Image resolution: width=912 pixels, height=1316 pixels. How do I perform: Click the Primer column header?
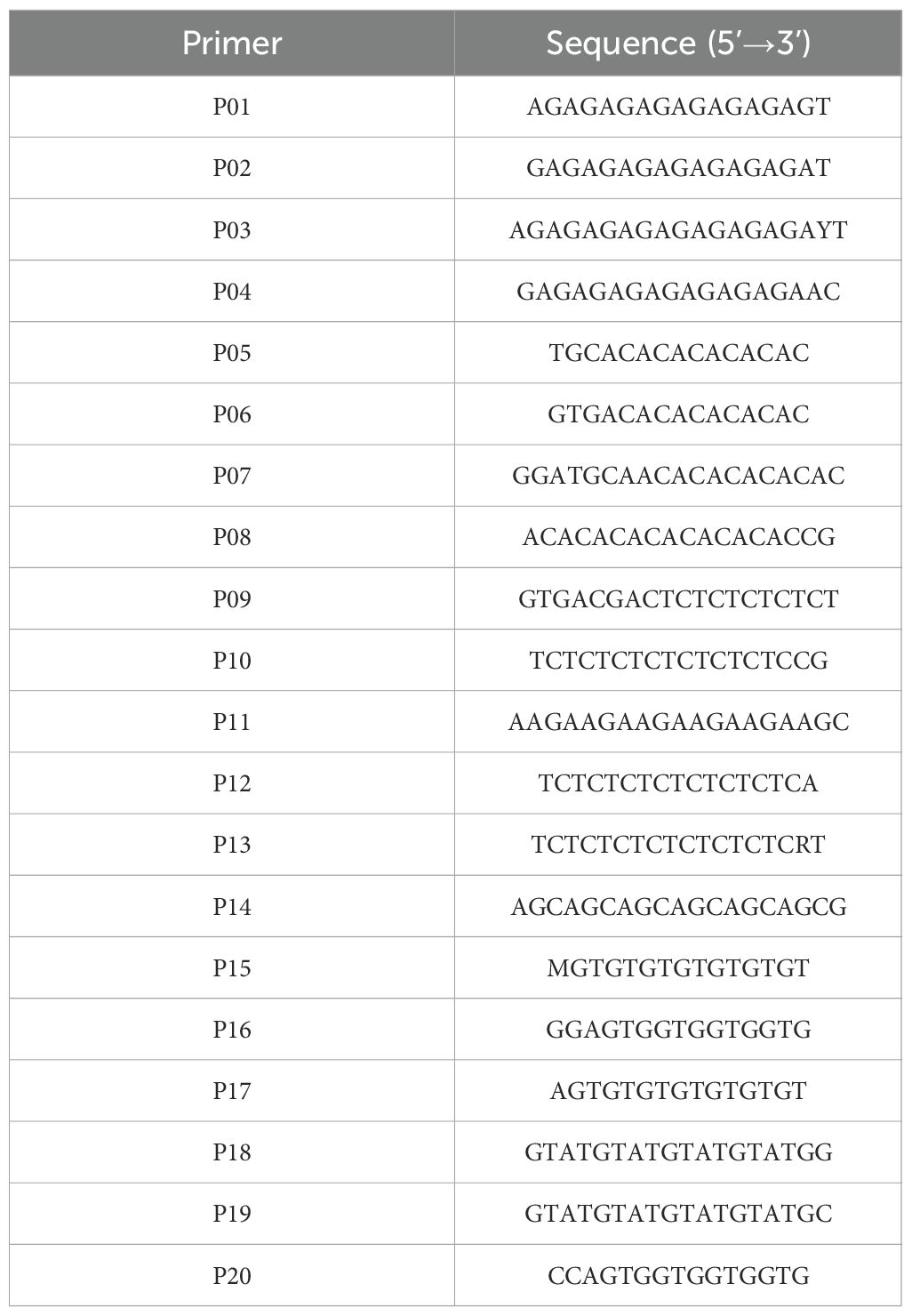(x=232, y=43)
